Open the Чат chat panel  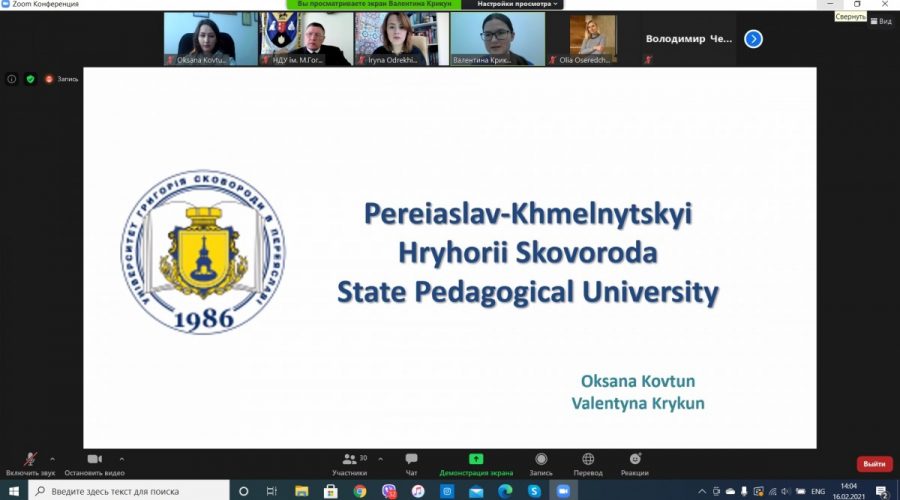point(411,464)
